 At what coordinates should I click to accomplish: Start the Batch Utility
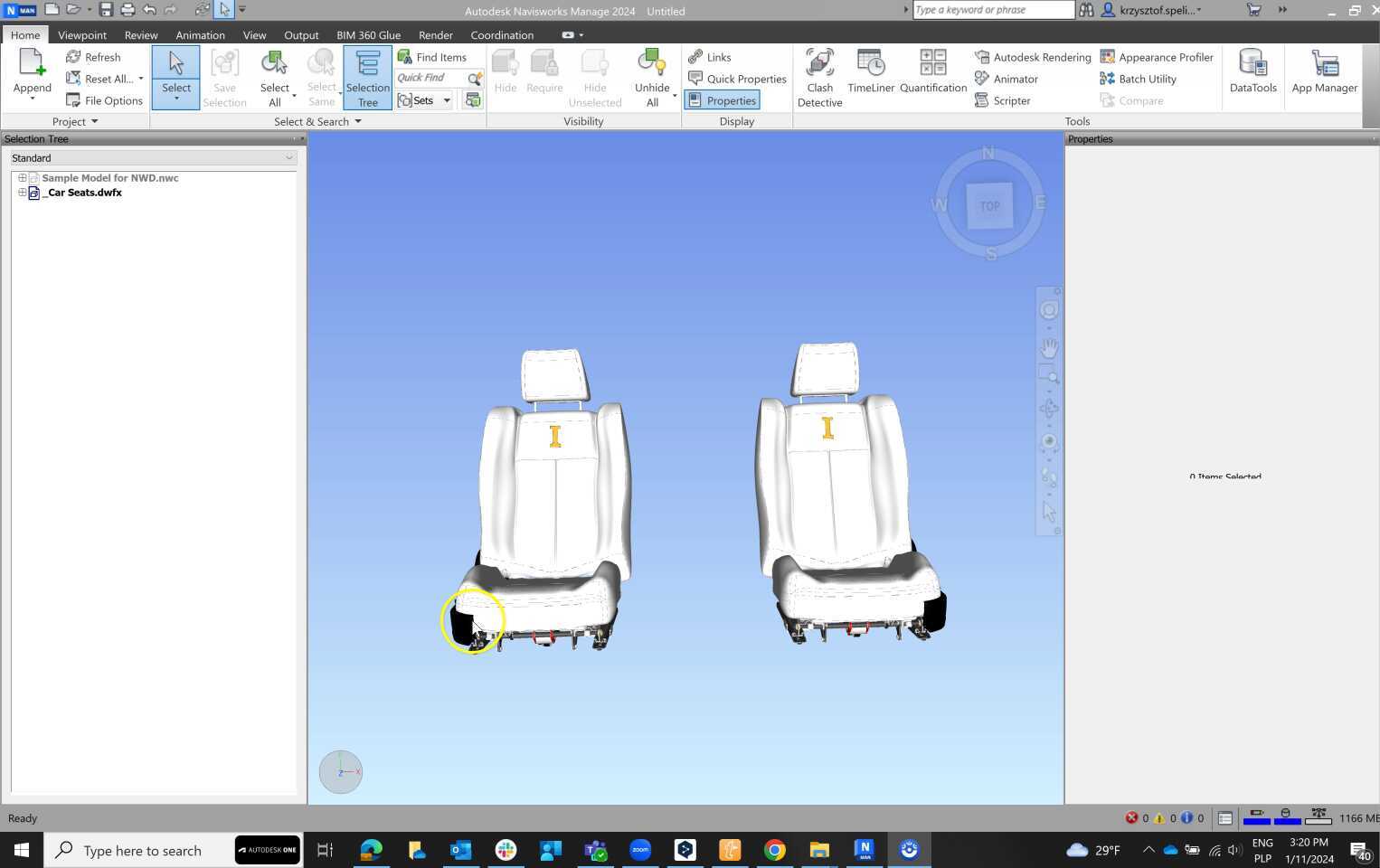1146,79
